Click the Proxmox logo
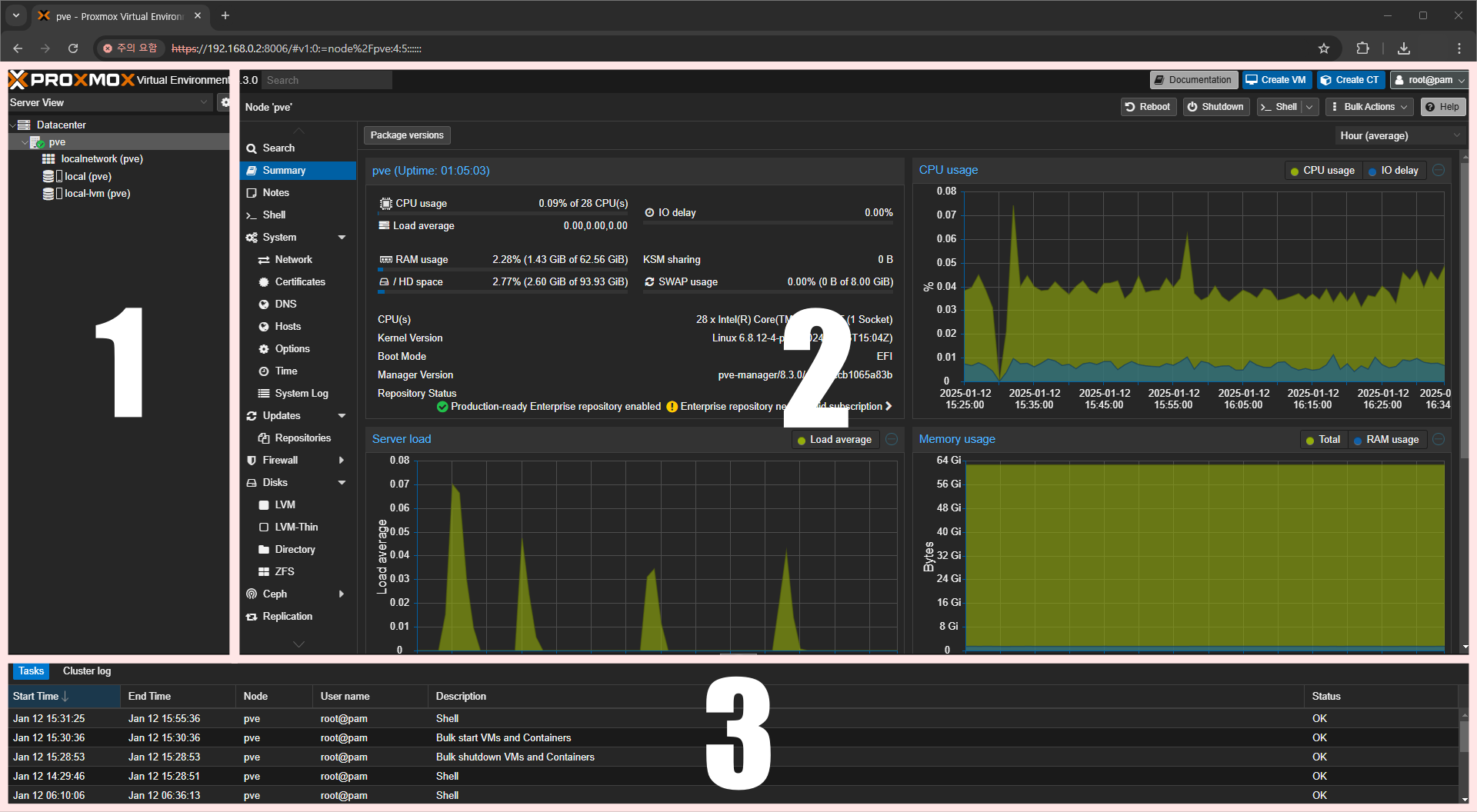The height and width of the screenshot is (812, 1477). [72, 79]
